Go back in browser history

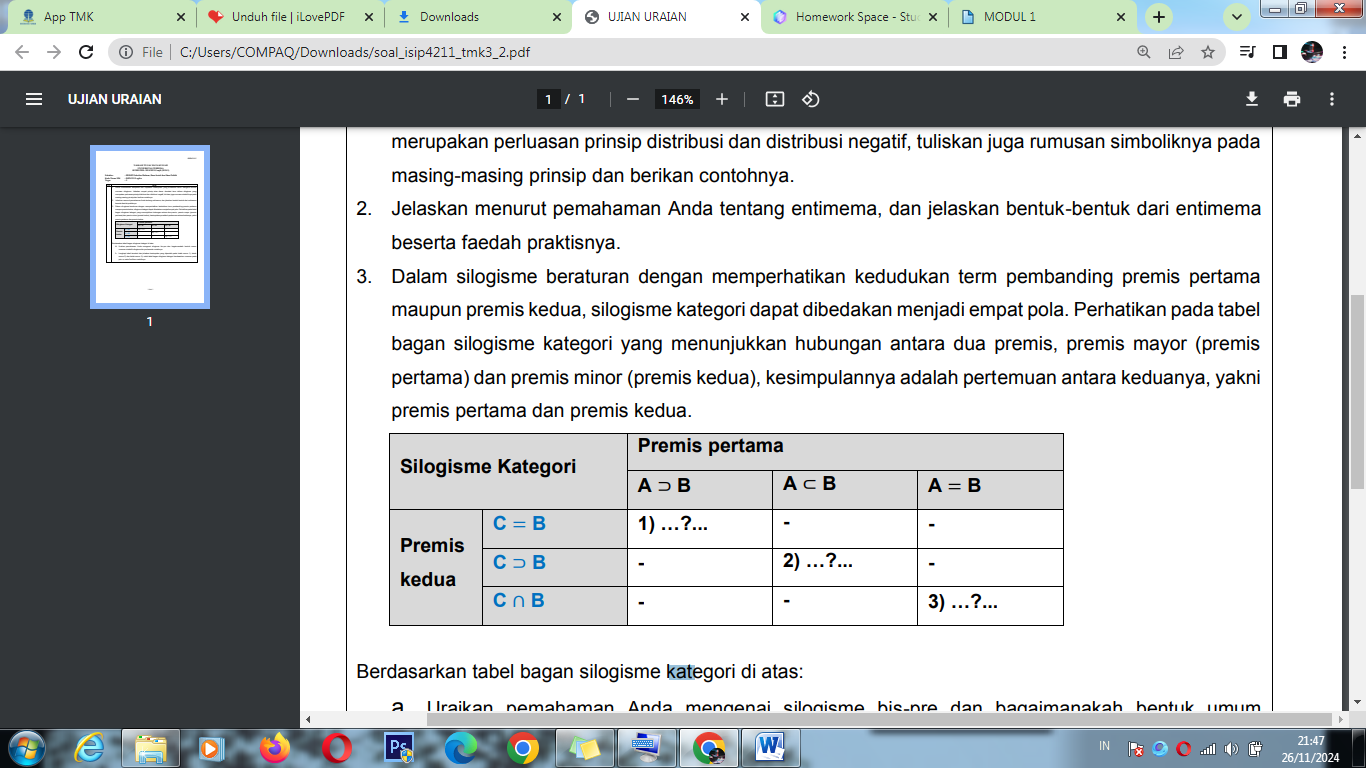tap(22, 52)
